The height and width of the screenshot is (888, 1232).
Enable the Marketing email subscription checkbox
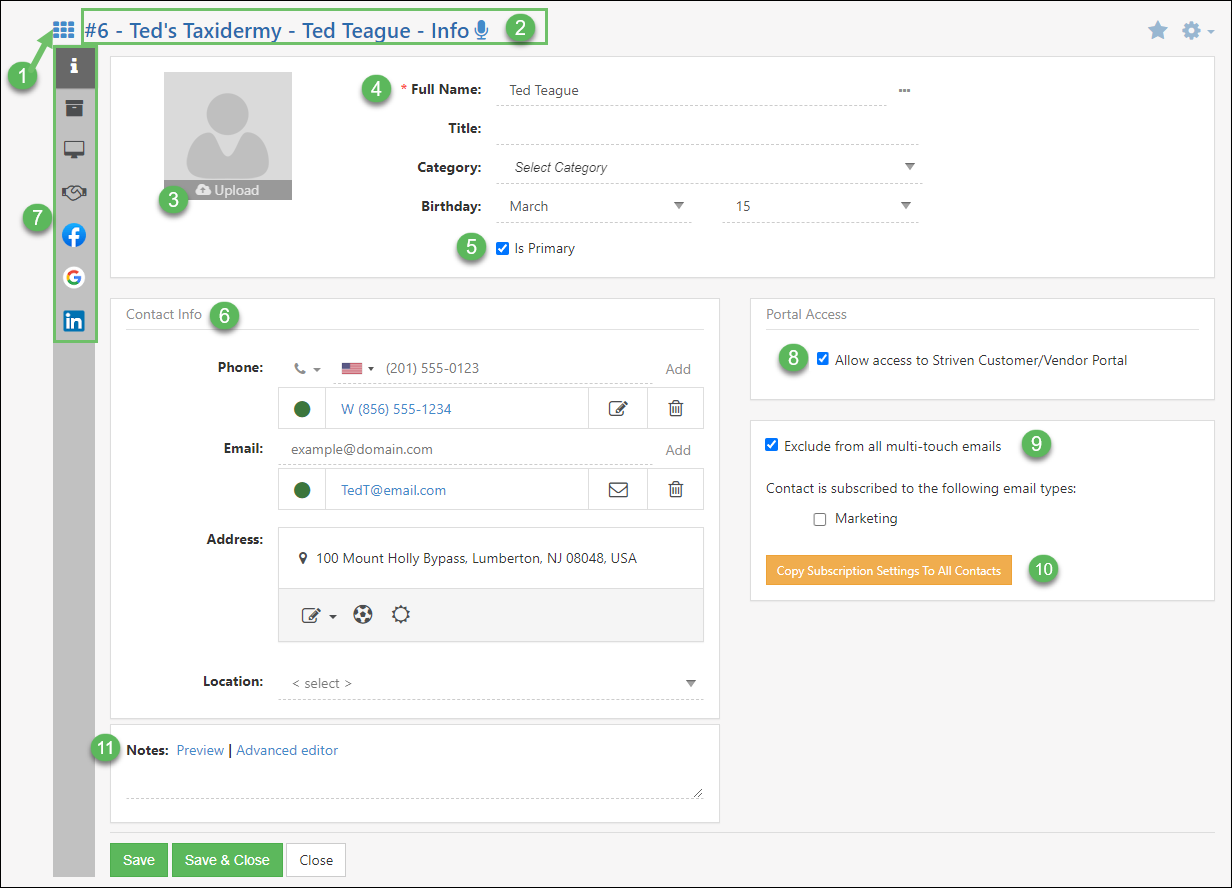[x=820, y=518]
